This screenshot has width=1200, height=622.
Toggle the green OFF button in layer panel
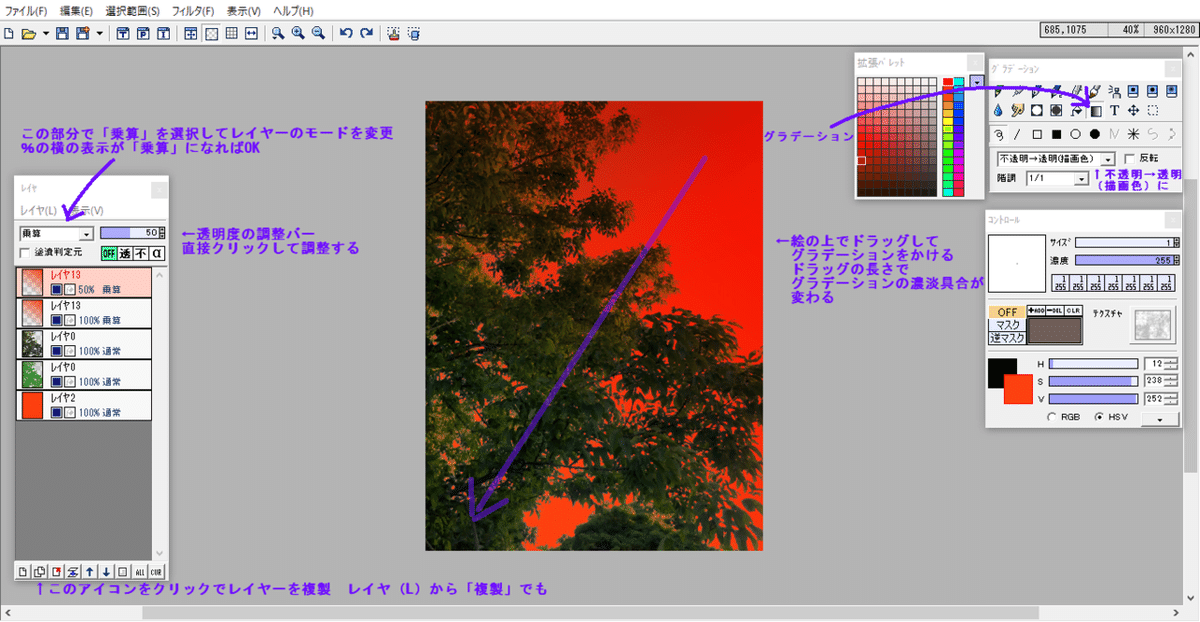pos(109,253)
